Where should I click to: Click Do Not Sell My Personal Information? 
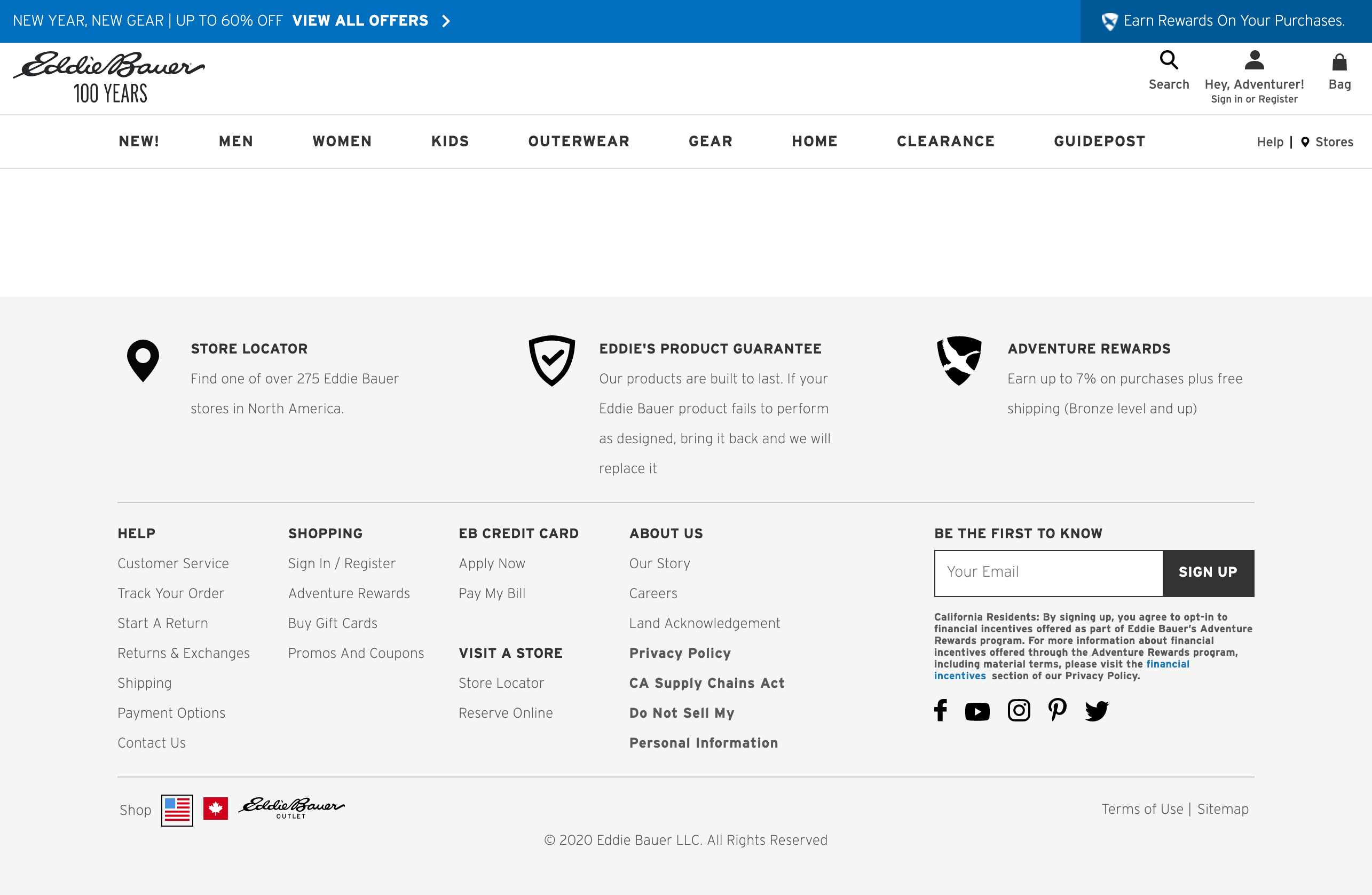[703, 728]
